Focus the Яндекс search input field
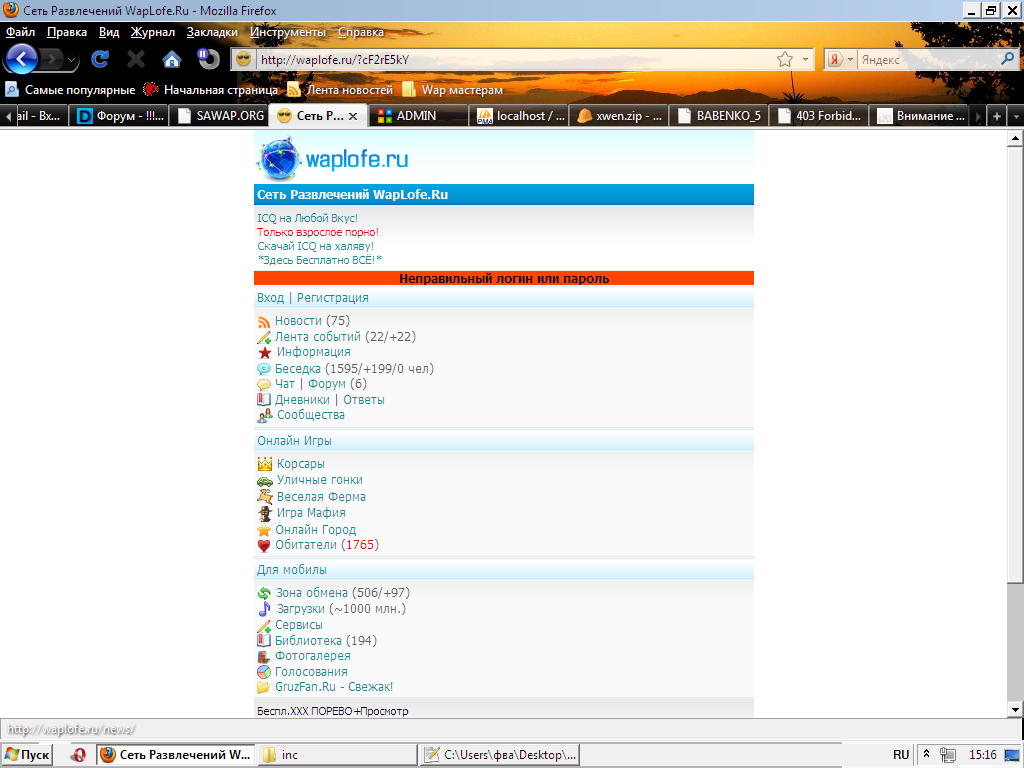 click(928, 59)
